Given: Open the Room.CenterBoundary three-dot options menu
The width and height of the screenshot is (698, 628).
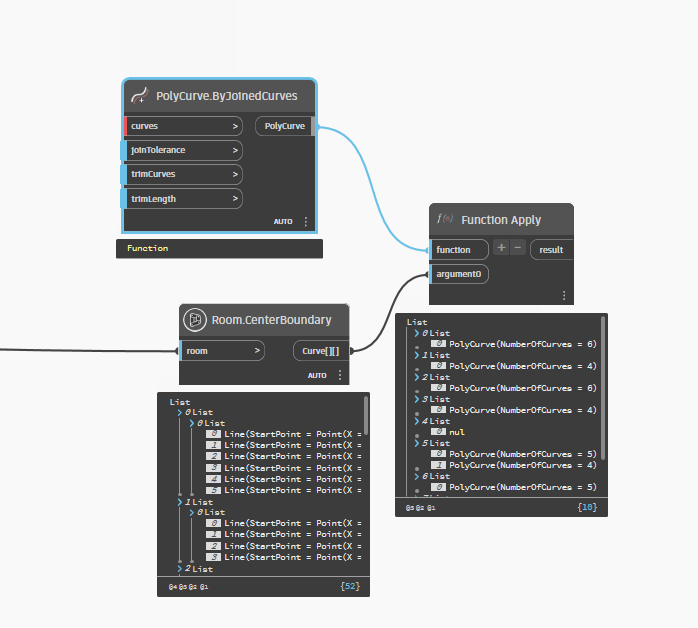Looking at the screenshot, I should (340, 375).
